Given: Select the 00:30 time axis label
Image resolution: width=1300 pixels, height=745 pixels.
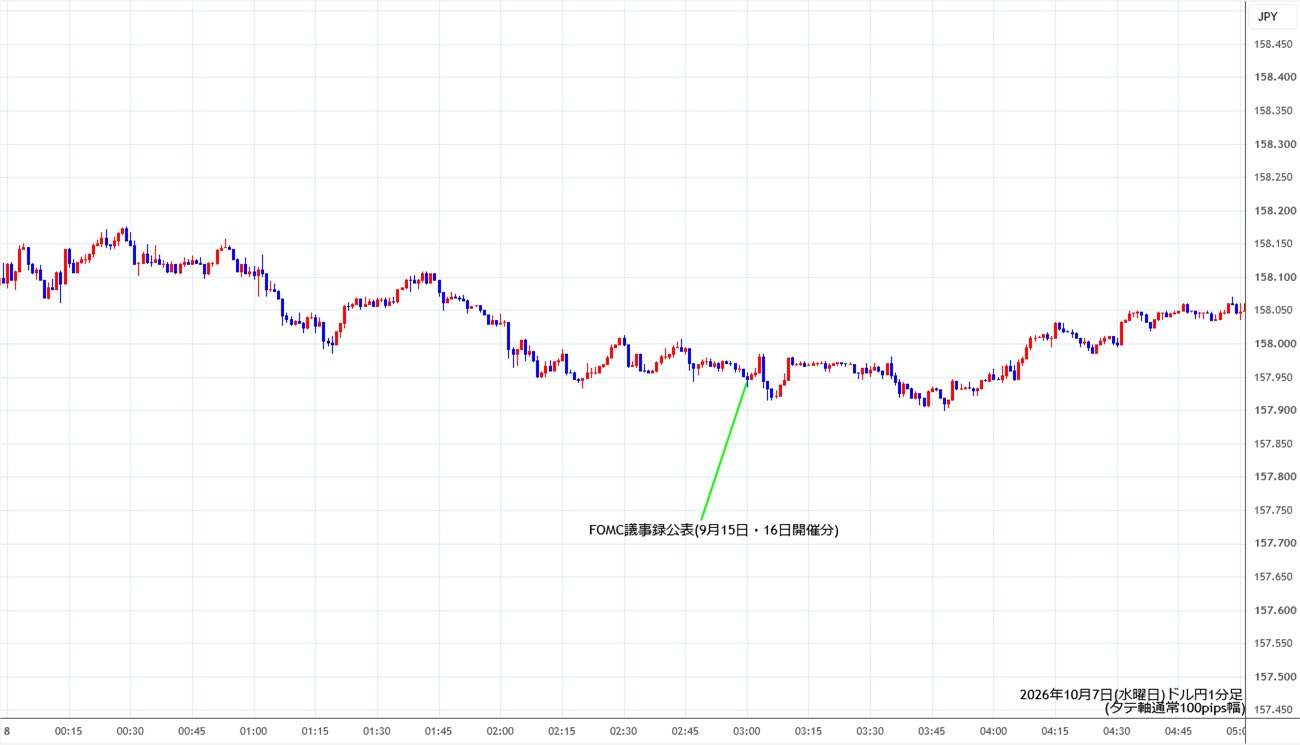Looking at the screenshot, I should (x=130, y=731).
